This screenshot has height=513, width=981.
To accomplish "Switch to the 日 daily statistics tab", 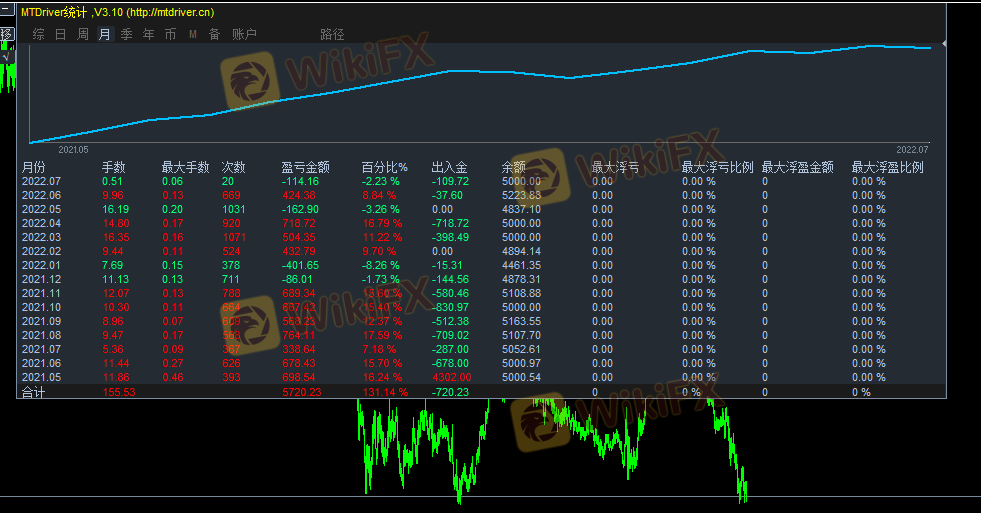I will point(60,34).
